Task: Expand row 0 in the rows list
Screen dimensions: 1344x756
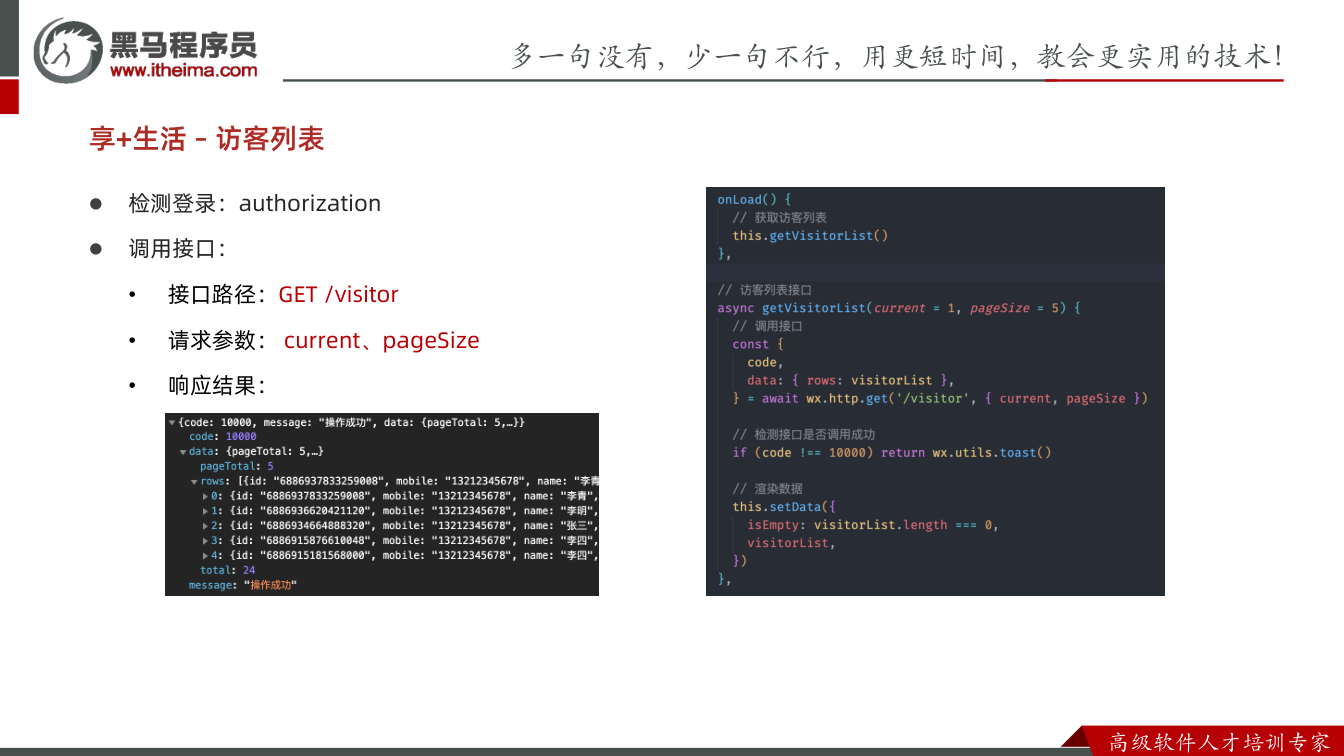Action: [x=206, y=496]
